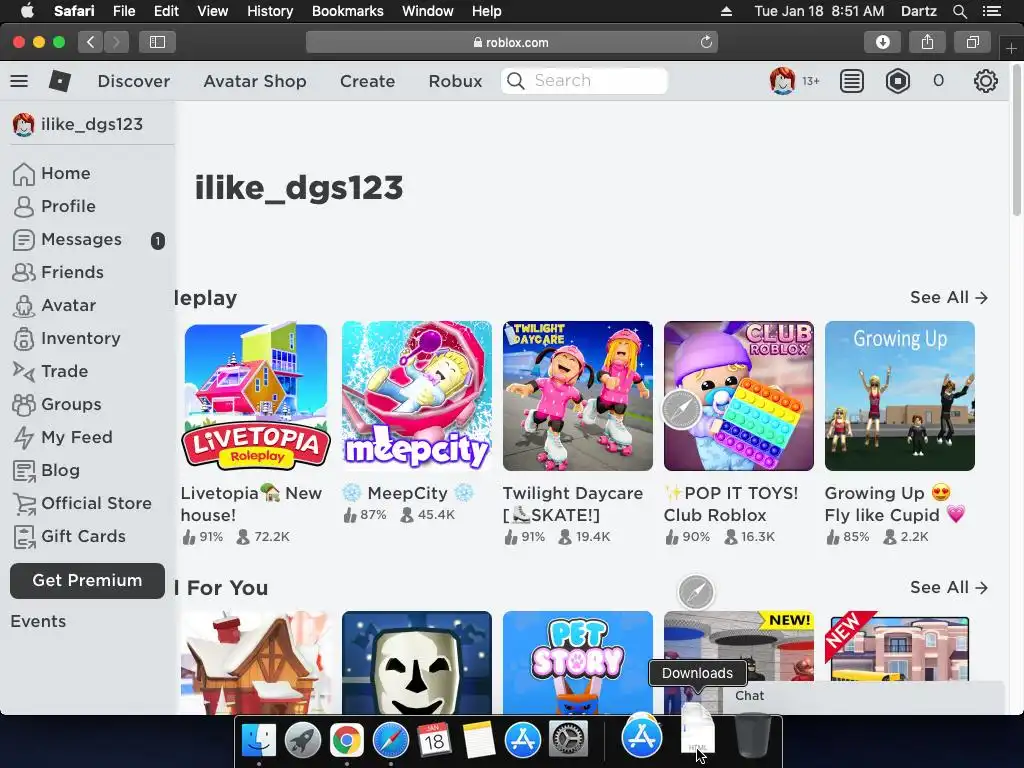Click the Get Premium button
Viewport: 1024px width, 768px height.
[88, 581]
